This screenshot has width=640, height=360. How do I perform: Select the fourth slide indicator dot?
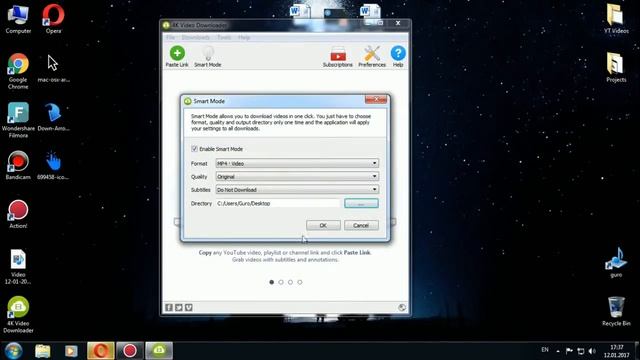point(300,282)
